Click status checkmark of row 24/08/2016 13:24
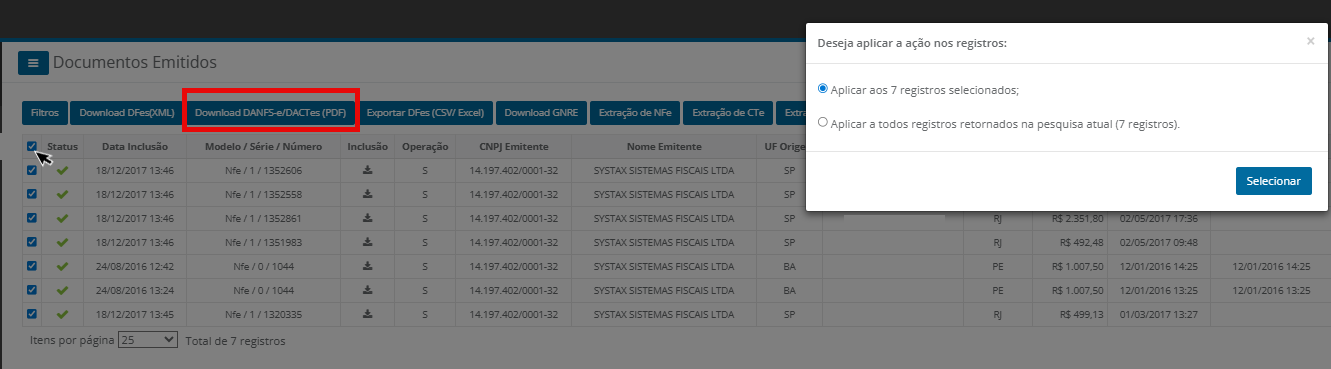The width and height of the screenshot is (1331, 369). click(62, 290)
